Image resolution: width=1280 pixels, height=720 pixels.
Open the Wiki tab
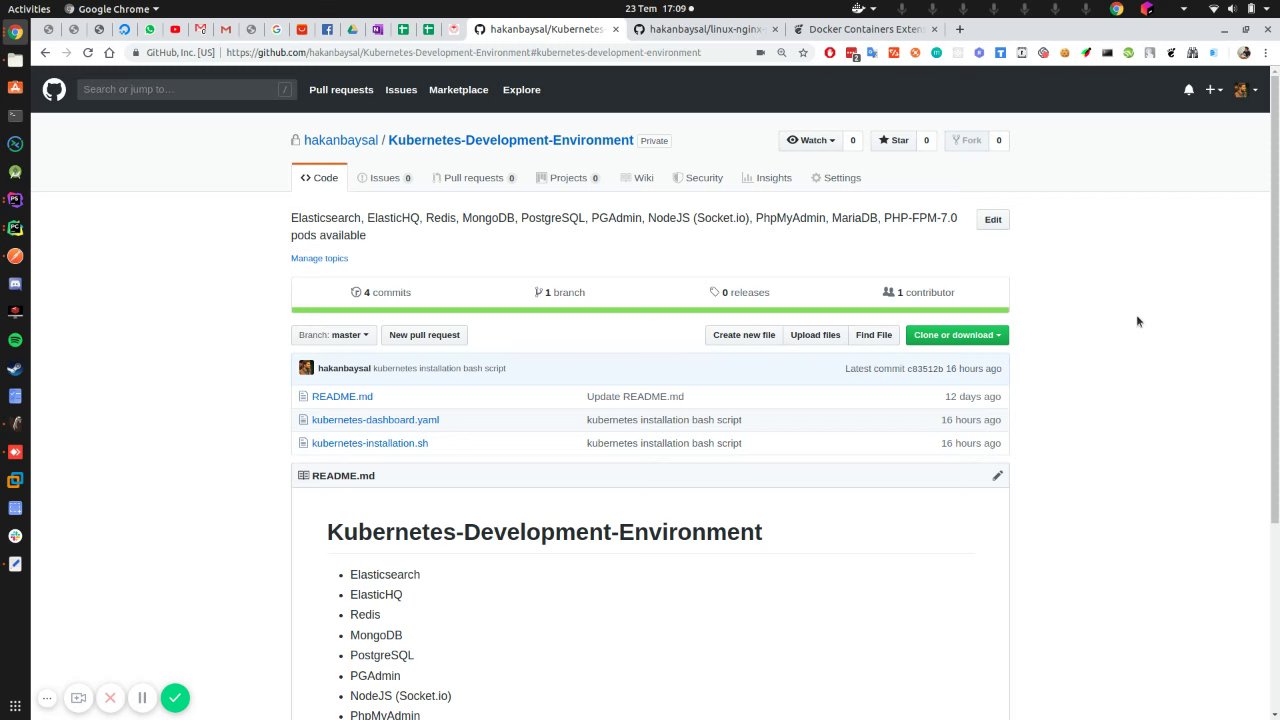(x=637, y=178)
